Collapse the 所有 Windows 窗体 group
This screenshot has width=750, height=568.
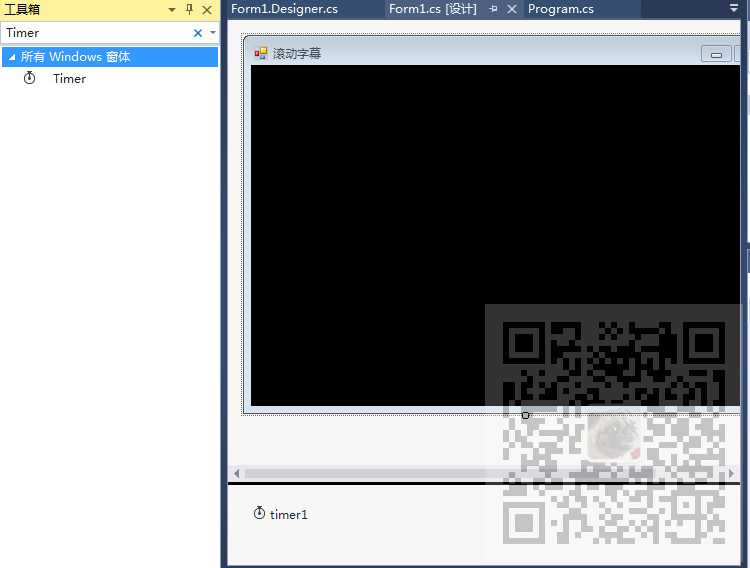pyautogui.click(x=12, y=57)
